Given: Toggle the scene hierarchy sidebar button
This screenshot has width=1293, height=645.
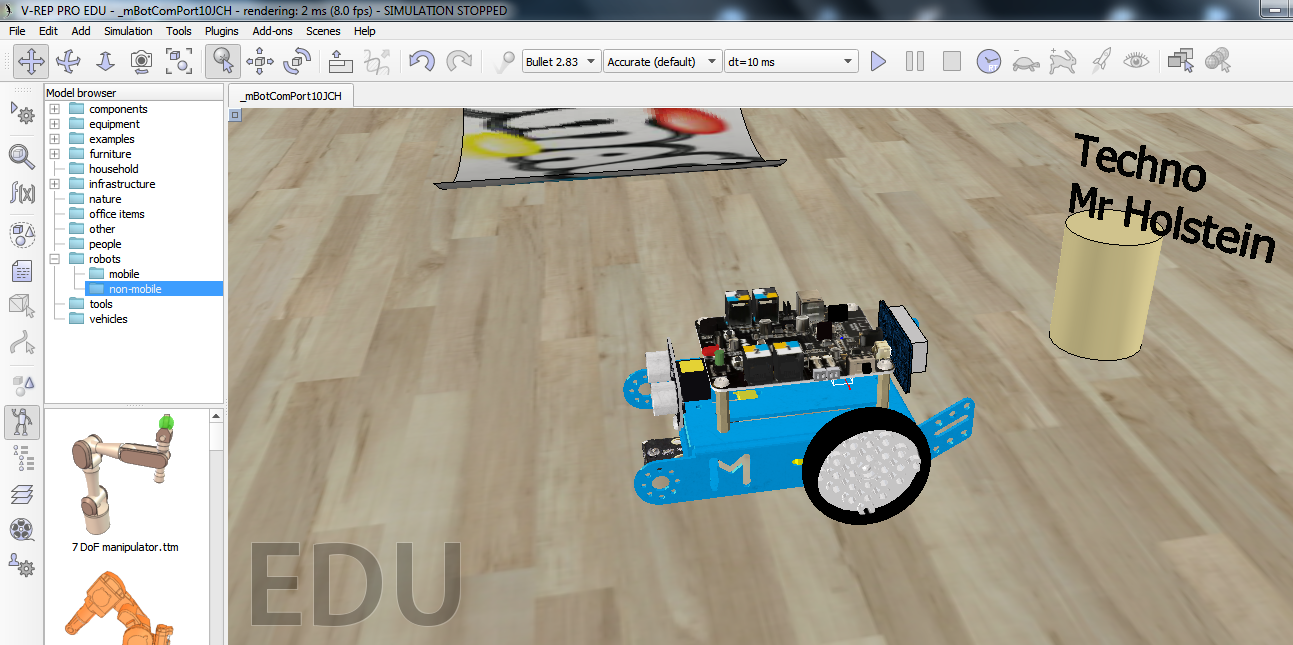Looking at the screenshot, I should (x=22, y=459).
